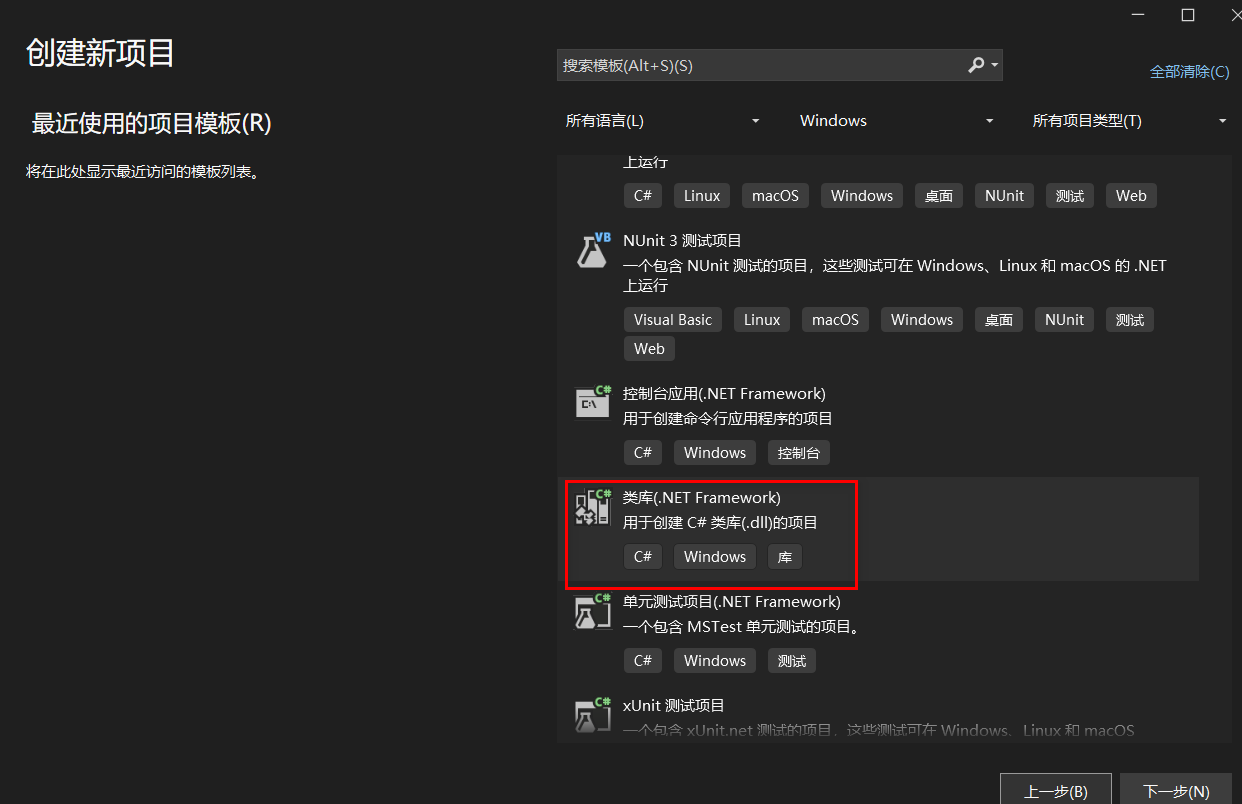The image size is (1242, 804).
Task: Click the search magnifier icon
Action: point(976,65)
